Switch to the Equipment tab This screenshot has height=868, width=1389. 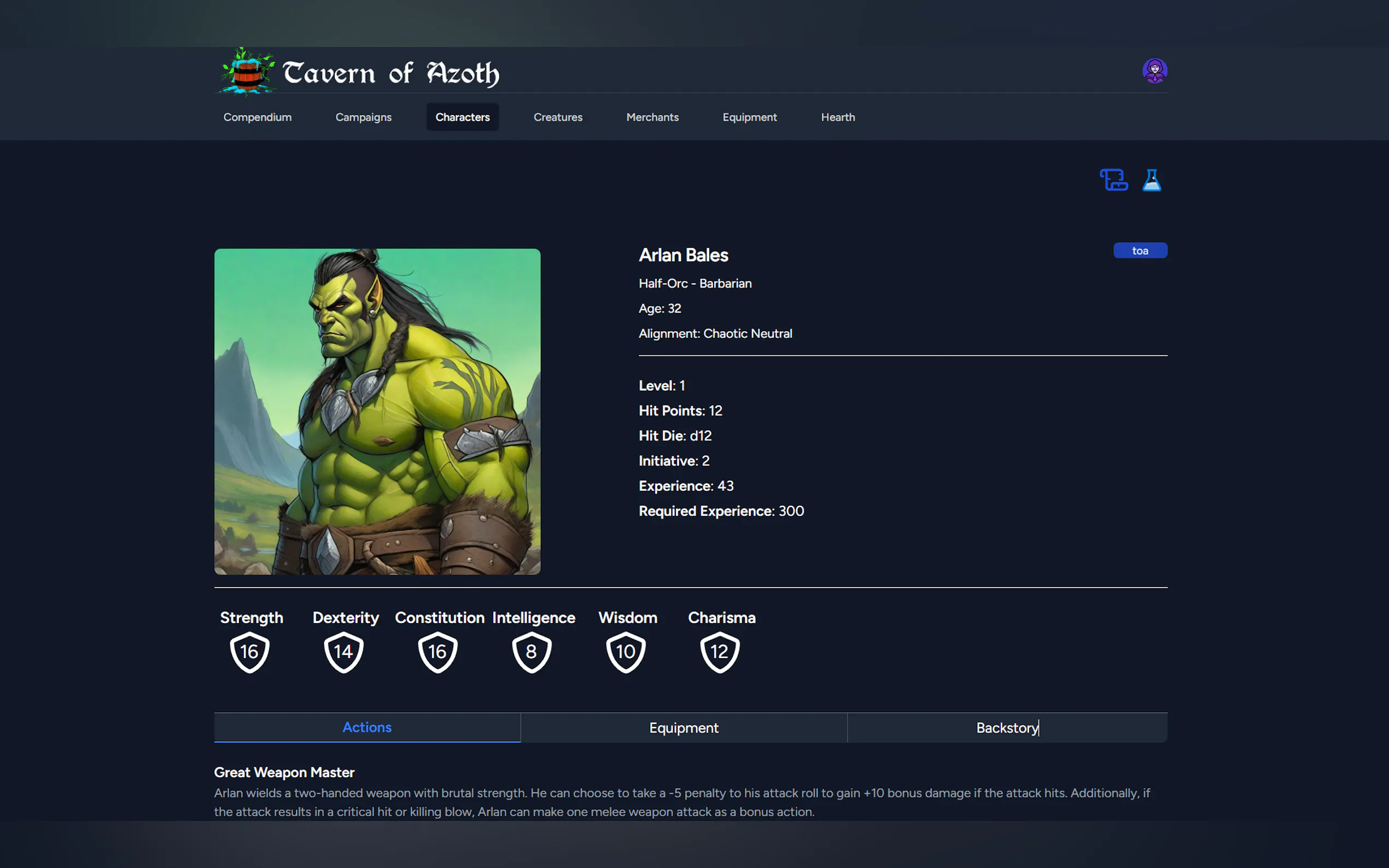coord(684,728)
